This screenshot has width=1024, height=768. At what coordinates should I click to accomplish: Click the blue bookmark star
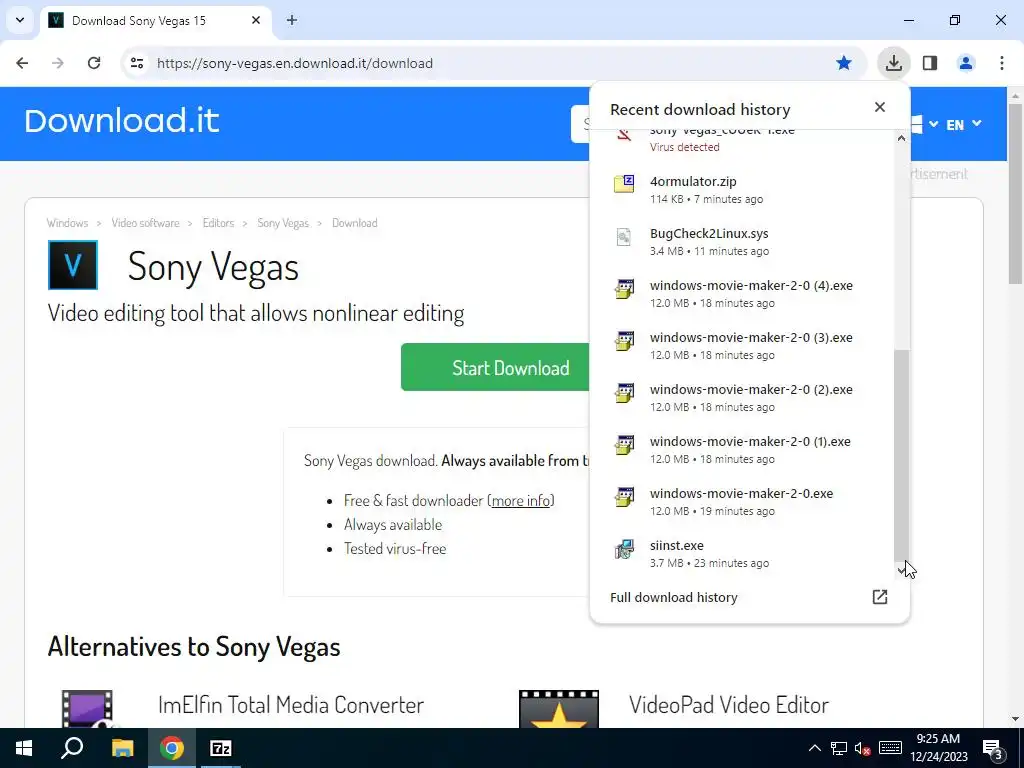pos(844,63)
